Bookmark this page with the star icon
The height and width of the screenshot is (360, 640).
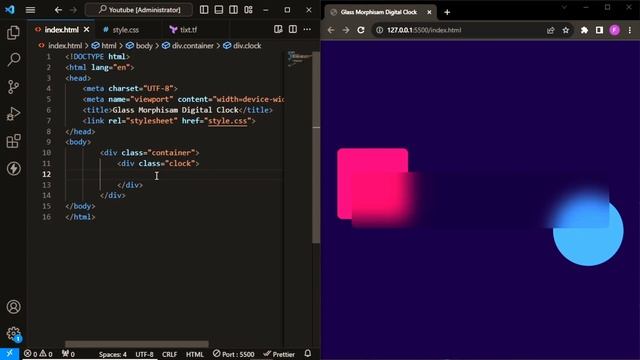[x=566, y=30]
